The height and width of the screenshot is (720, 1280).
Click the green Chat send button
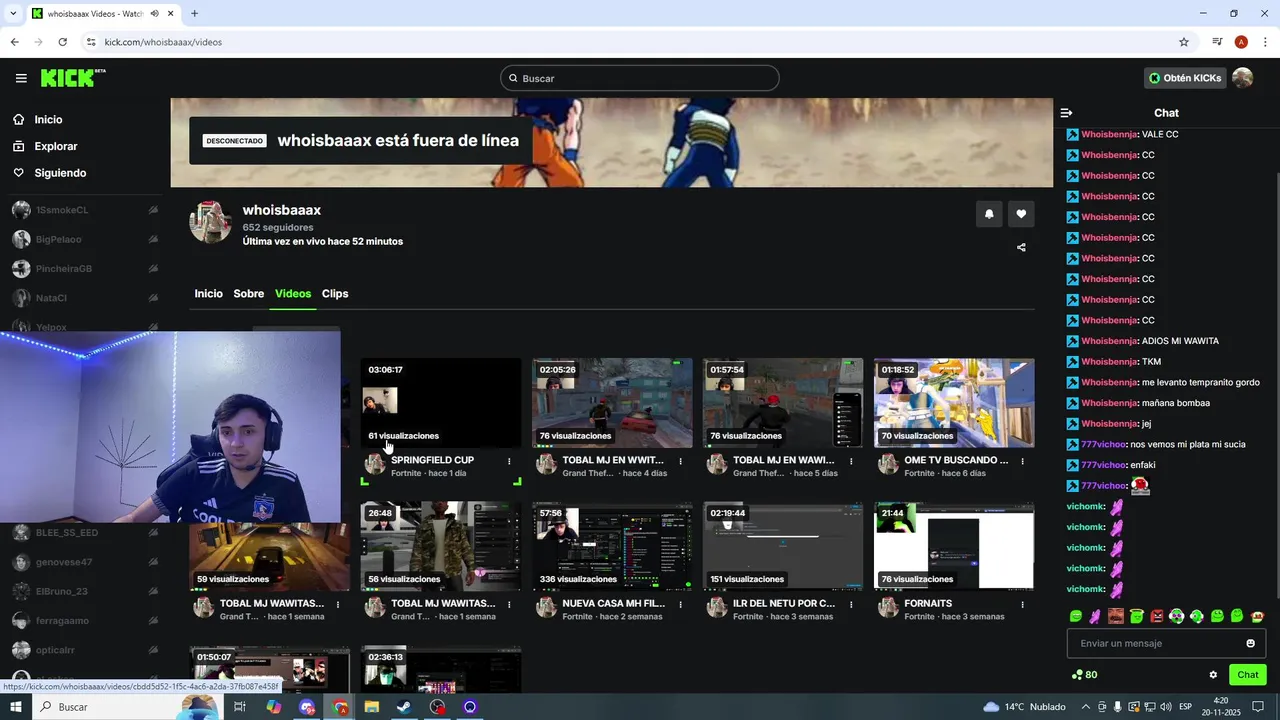1247,675
